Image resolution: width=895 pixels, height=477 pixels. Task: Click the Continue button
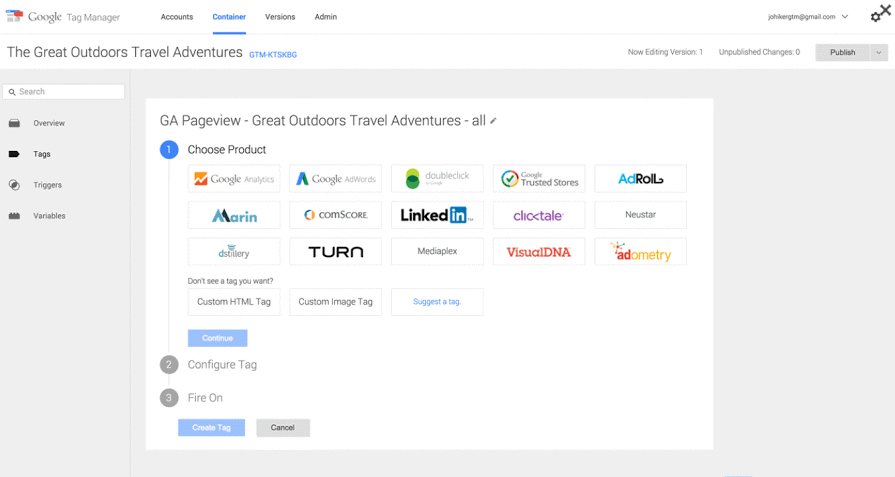coord(217,338)
